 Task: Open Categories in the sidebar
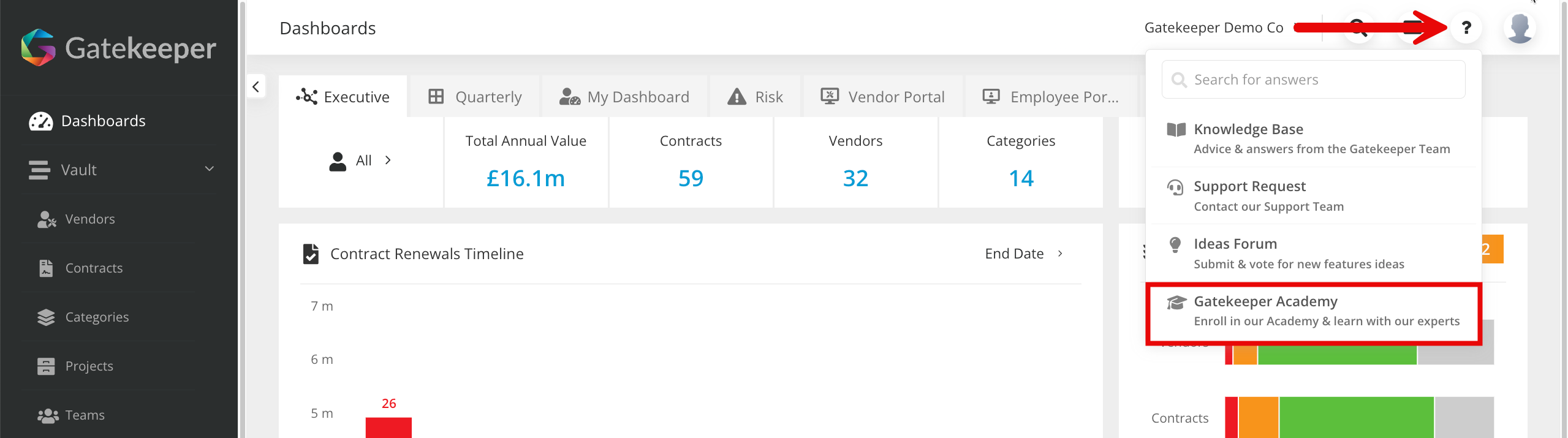97,317
